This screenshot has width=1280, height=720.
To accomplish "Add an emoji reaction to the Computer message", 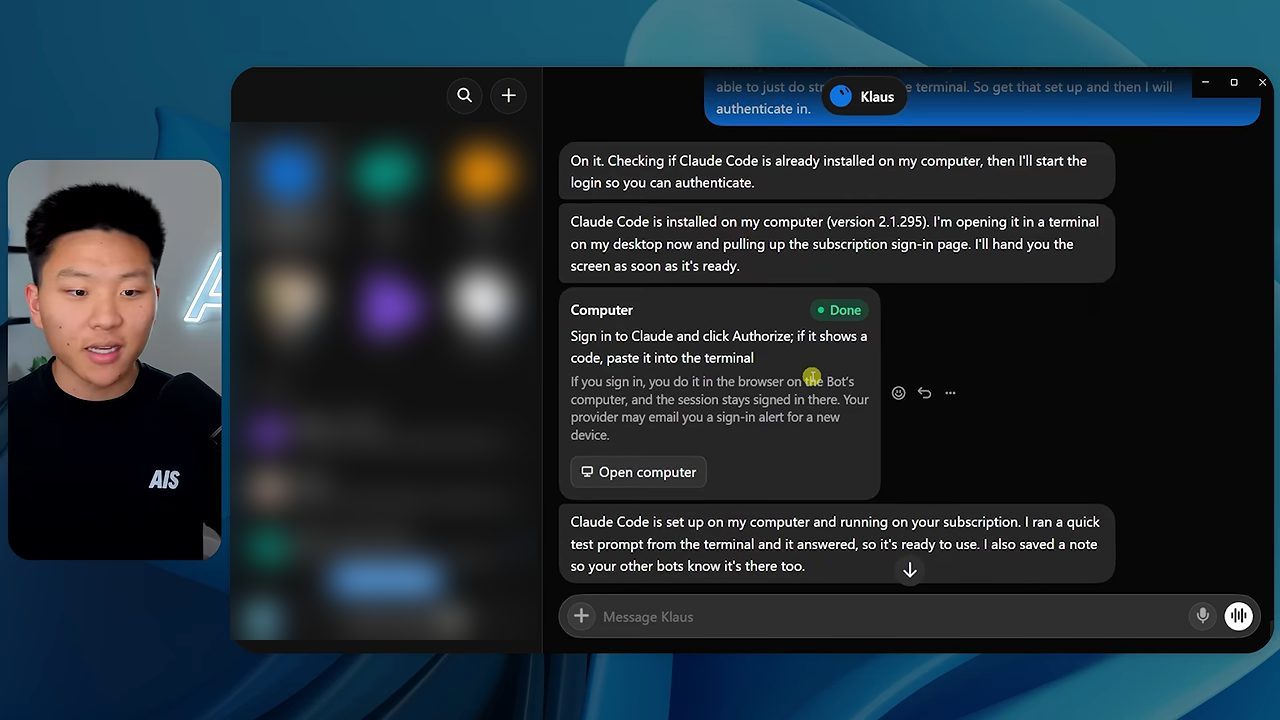I will [898, 393].
